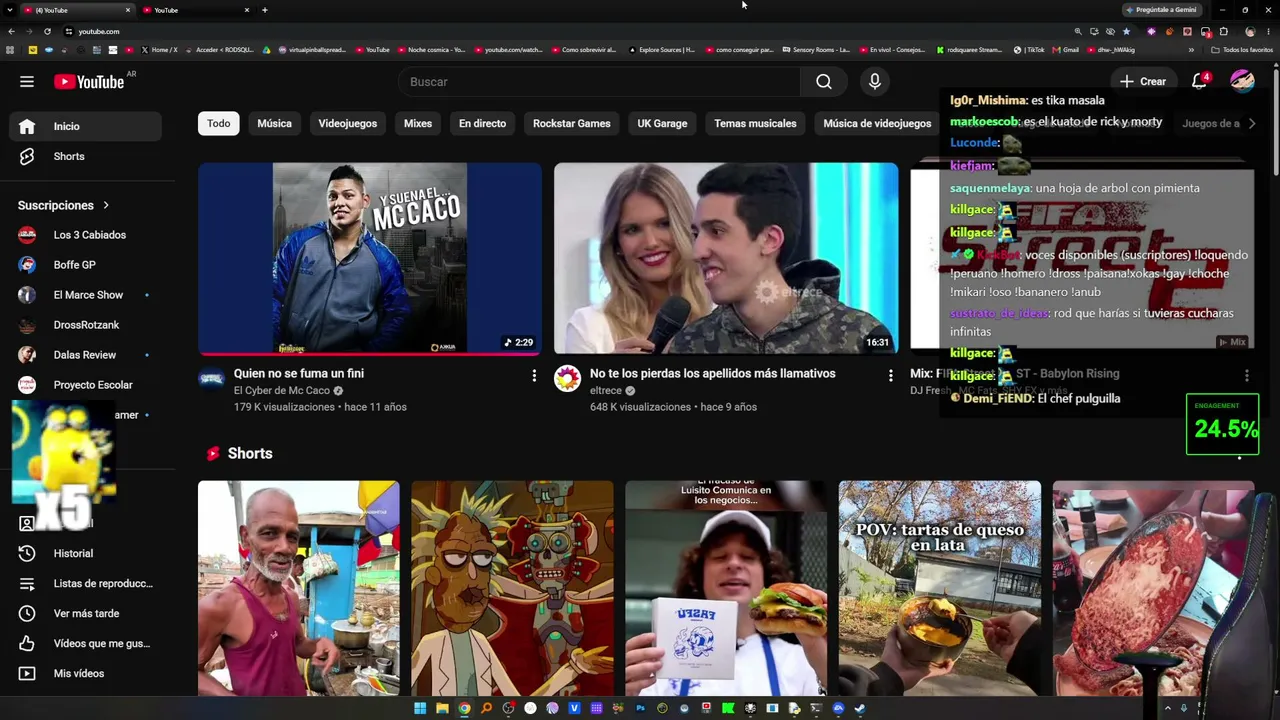Open options for 'Quien no se fuma un fini'
The width and height of the screenshot is (1280, 720).
tap(534, 376)
